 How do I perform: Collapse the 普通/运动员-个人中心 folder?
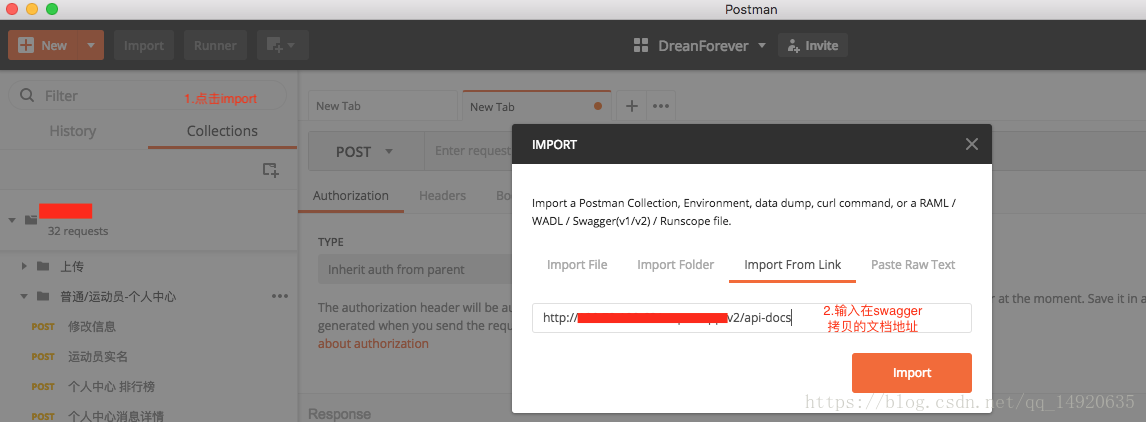coord(24,296)
